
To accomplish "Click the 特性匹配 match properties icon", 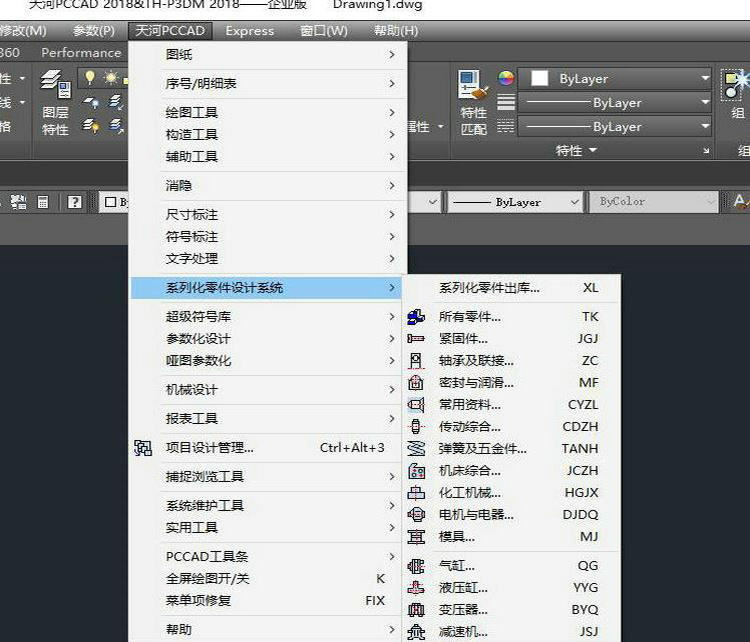I will [474, 102].
